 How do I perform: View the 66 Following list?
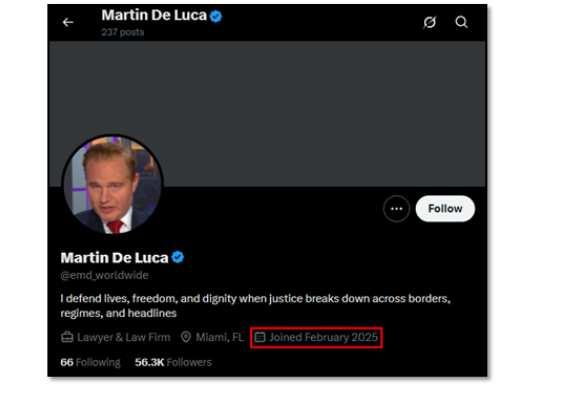pos(90,362)
